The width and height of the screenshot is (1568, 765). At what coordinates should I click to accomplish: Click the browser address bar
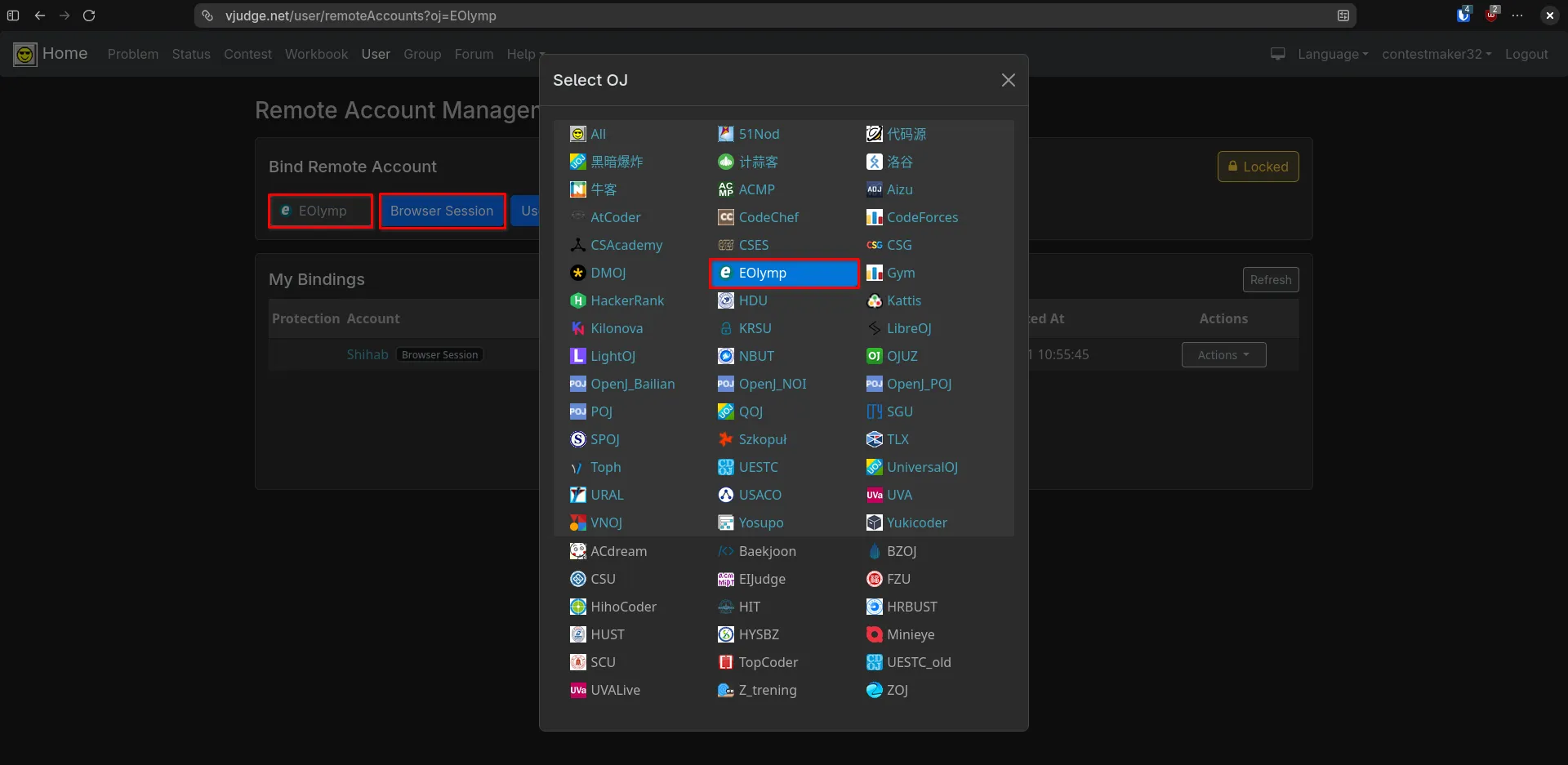[775, 16]
